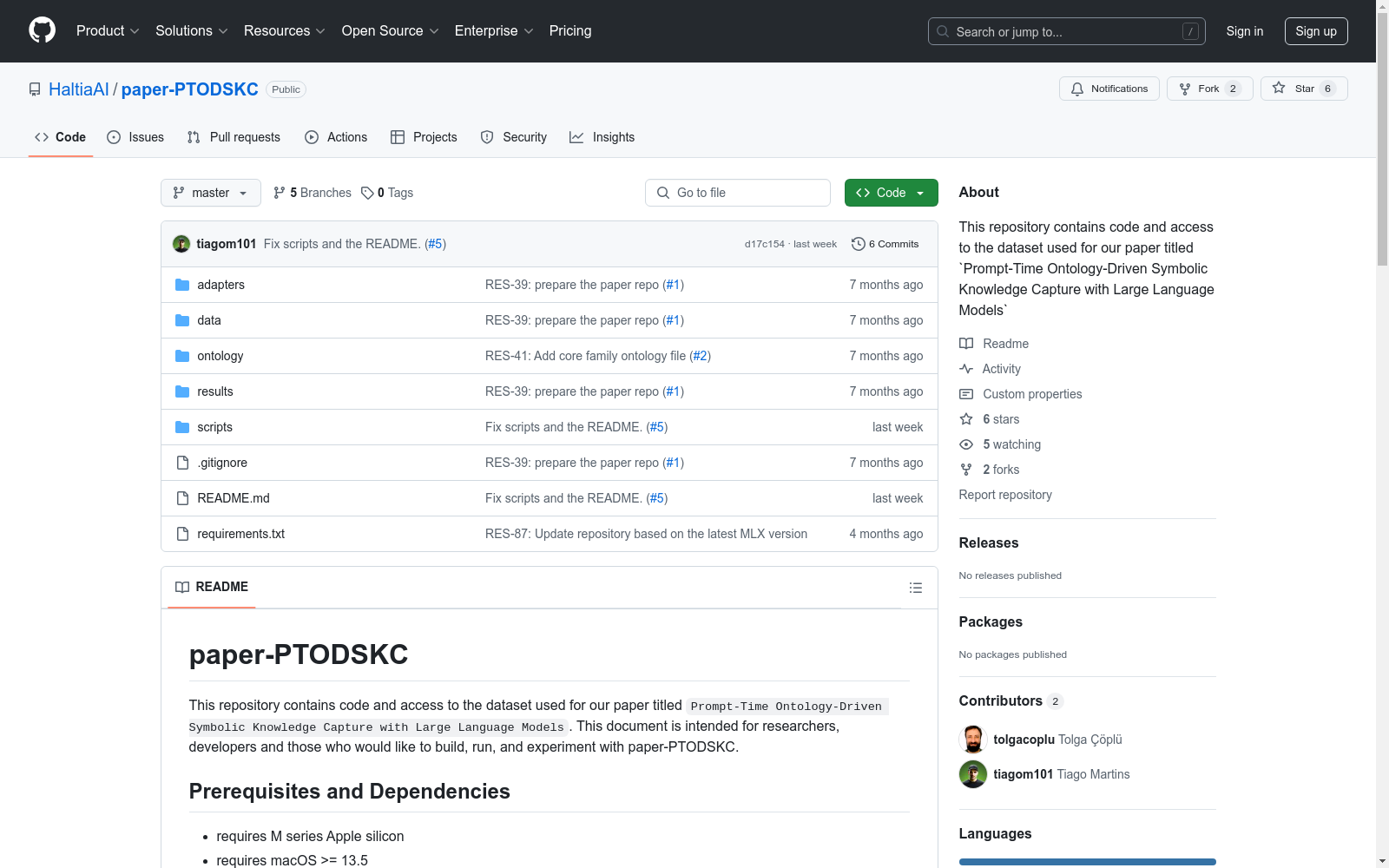This screenshot has width=1389, height=868.
Task: Expand the Open Source menu
Action: (x=391, y=31)
